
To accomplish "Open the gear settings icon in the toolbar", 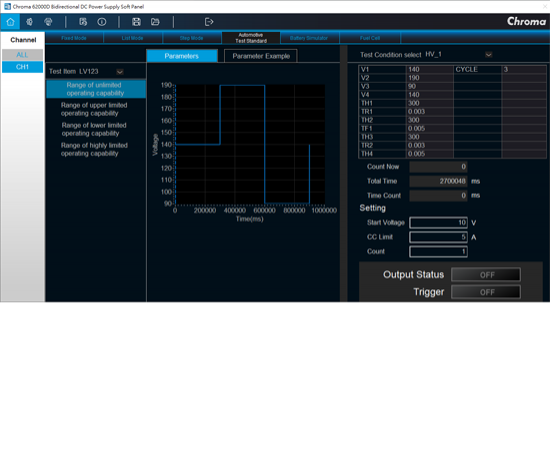I will [x=29, y=22].
